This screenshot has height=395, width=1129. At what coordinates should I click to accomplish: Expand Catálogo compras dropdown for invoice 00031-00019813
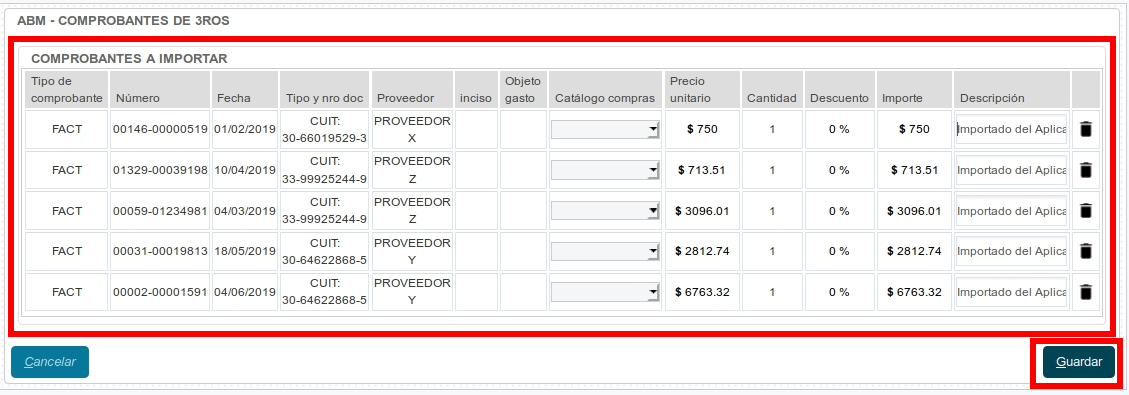point(605,251)
